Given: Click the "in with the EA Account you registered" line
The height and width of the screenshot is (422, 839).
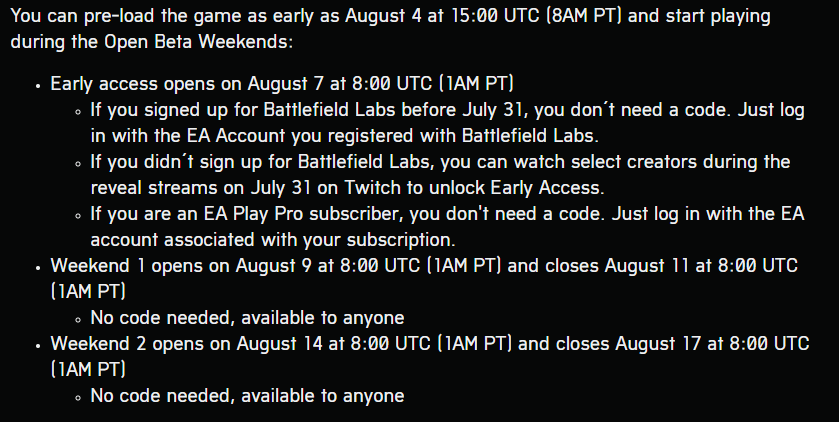Looking at the screenshot, I should [x=345, y=136].
